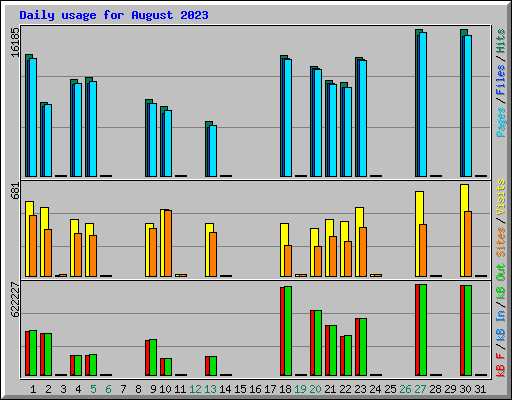
Task: Click green day label 26
Action: pyautogui.click(x=405, y=389)
